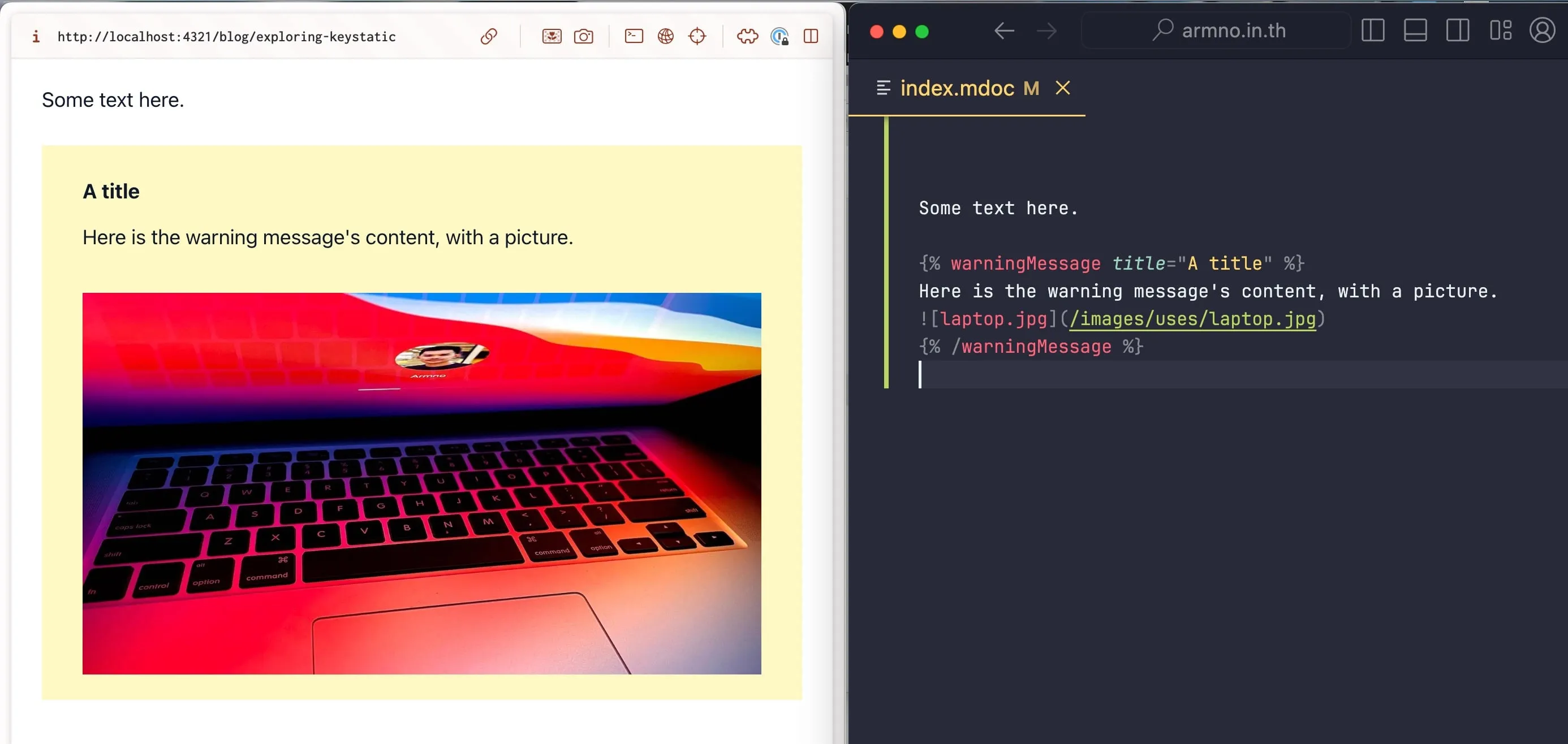1568x744 pixels.
Task: Click the camera screenshot icon
Action: (583, 37)
